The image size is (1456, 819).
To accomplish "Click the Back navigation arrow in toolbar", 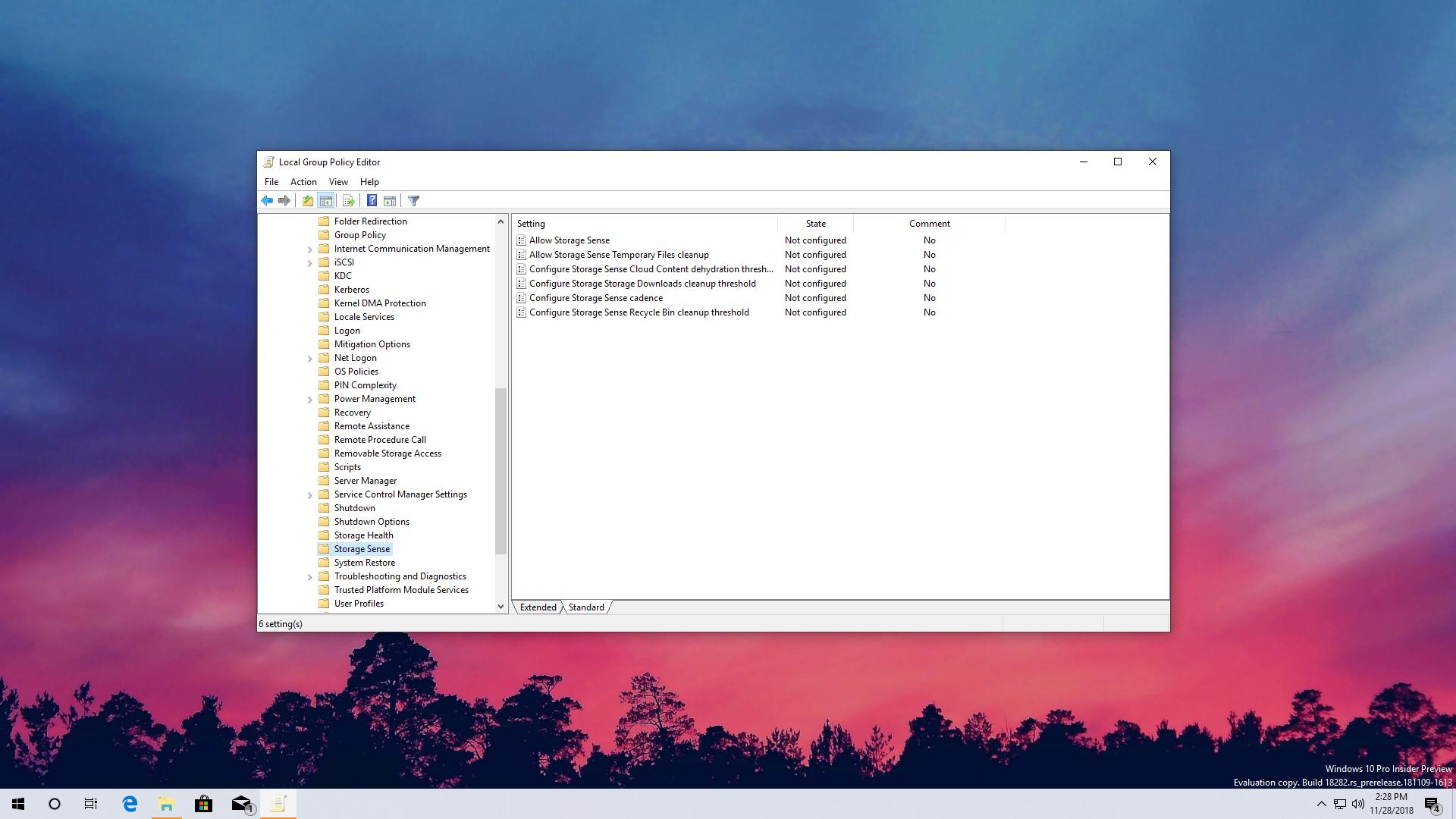I will click(x=267, y=200).
